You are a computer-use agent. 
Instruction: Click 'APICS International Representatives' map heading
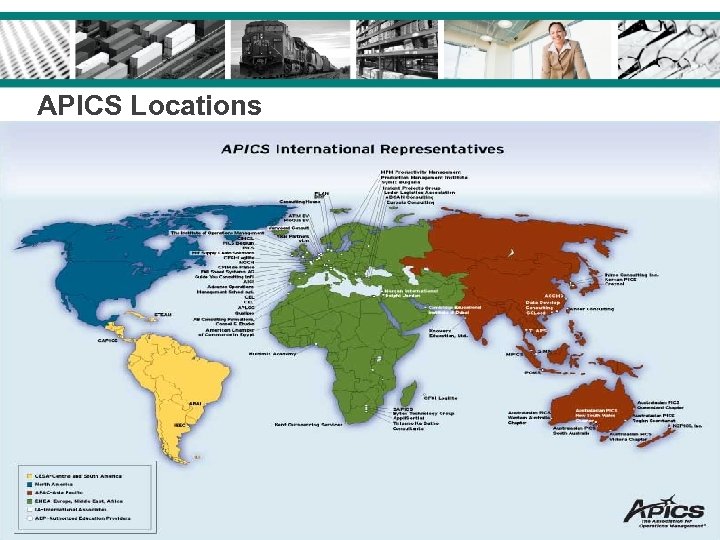[363, 149]
